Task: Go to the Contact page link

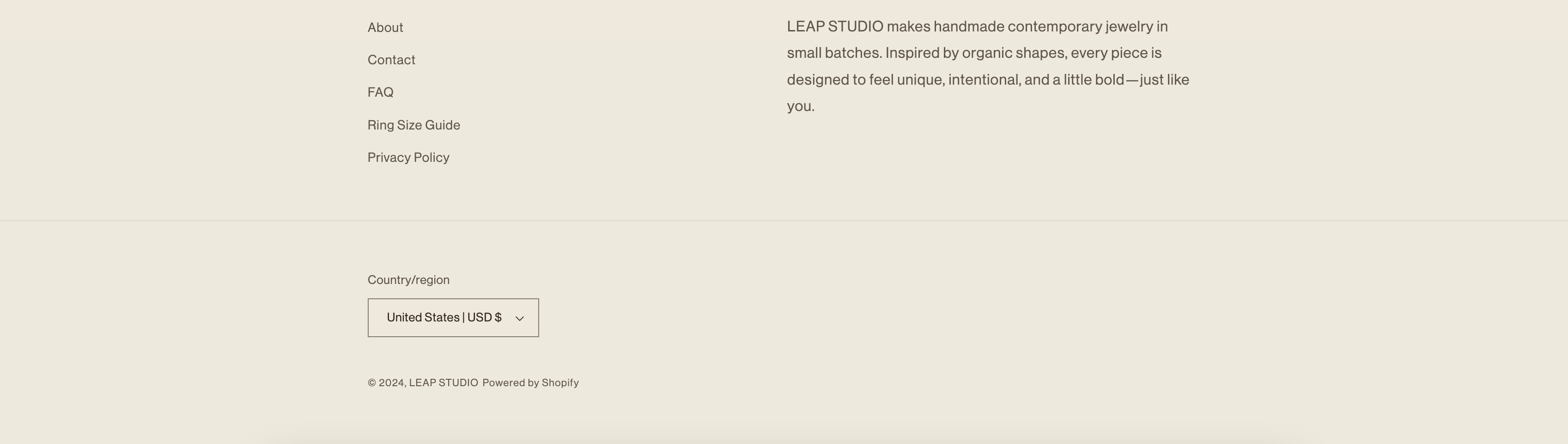Action: click(391, 60)
